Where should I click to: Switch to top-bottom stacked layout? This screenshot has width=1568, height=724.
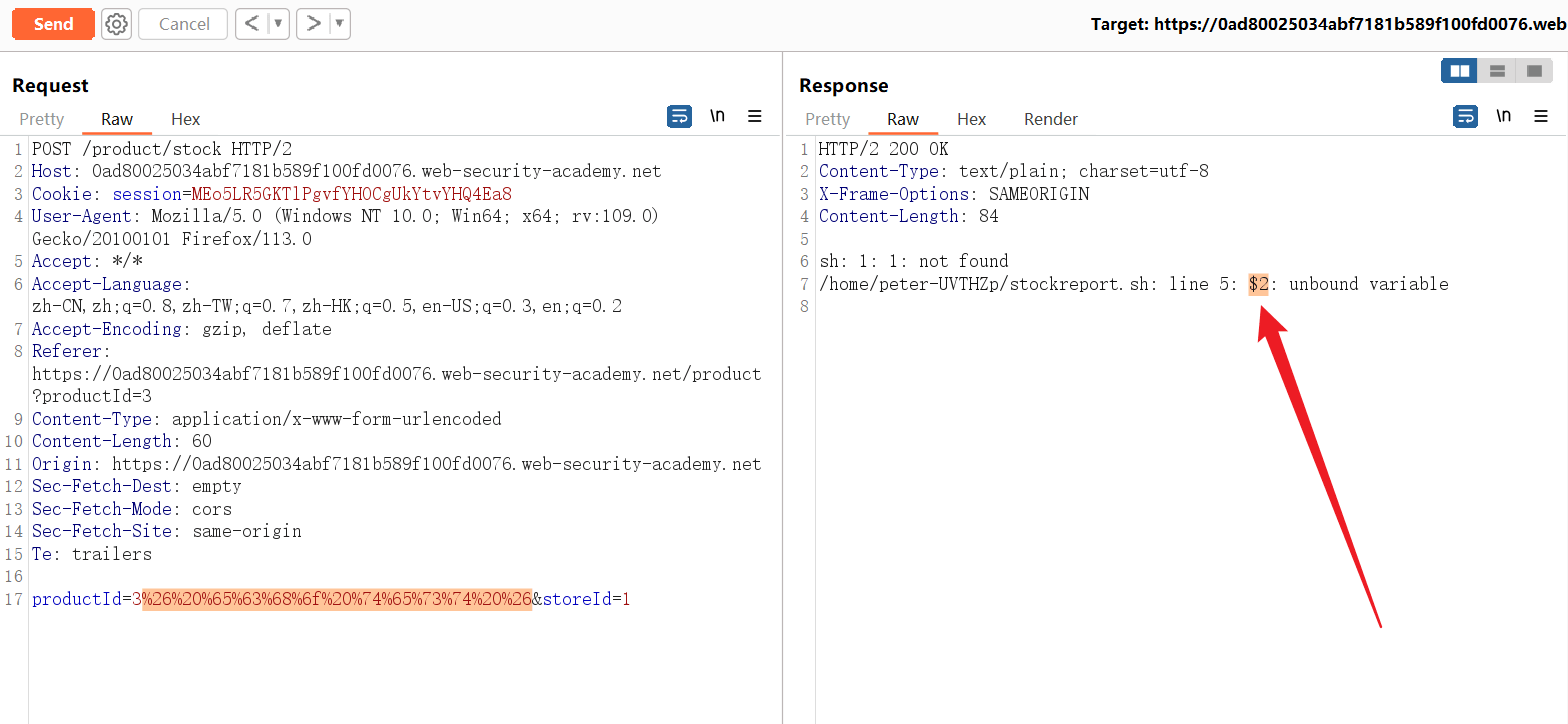click(x=1497, y=71)
